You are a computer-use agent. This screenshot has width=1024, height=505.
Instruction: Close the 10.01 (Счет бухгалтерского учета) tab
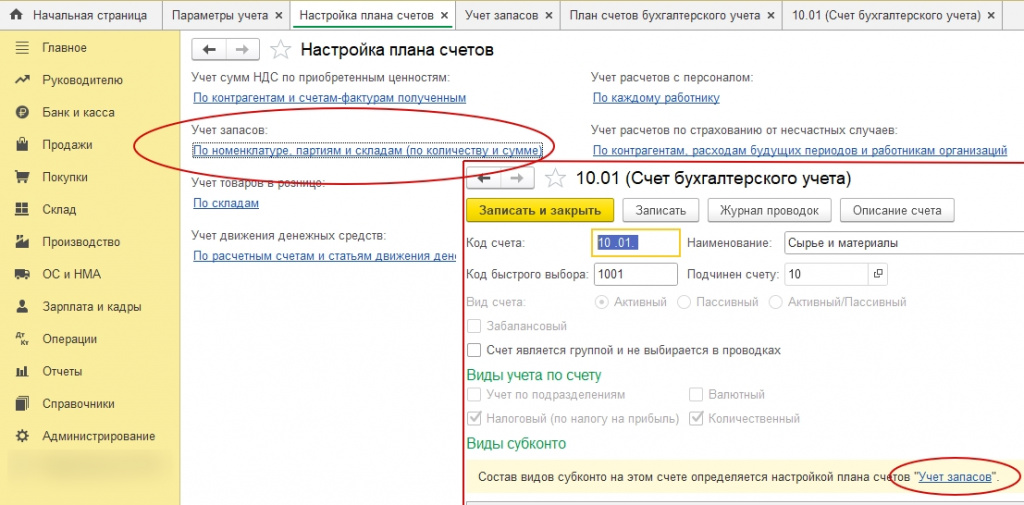tap(991, 15)
